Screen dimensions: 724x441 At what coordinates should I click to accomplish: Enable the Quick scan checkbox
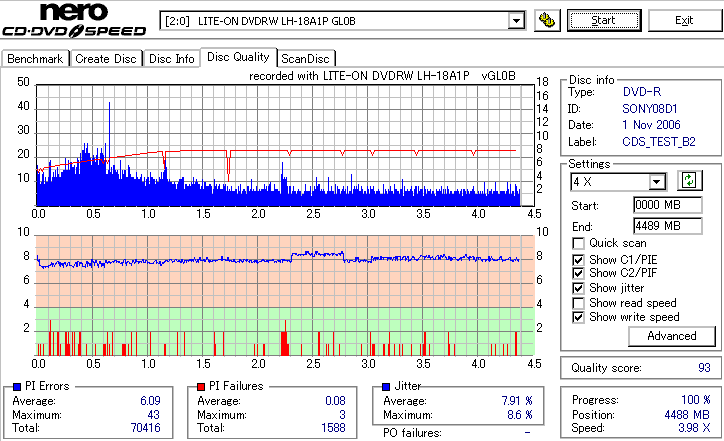(x=578, y=243)
